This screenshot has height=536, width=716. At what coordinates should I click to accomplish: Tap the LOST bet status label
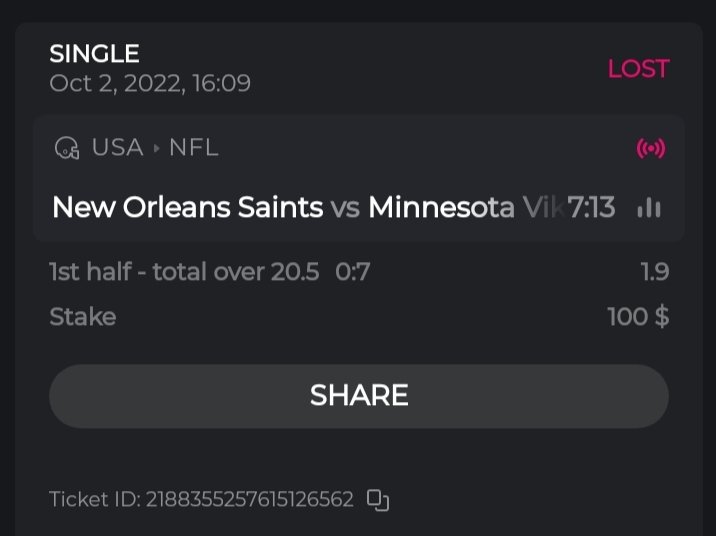click(x=638, y=68)
